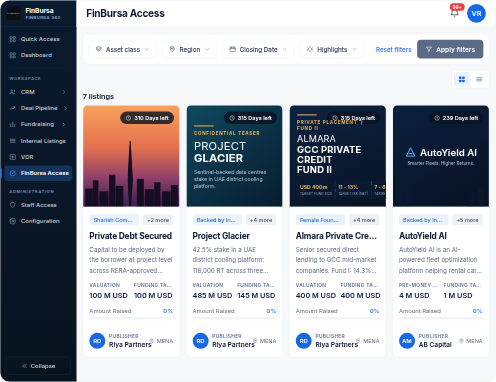Click the Female Foun... tag

[319, 220]
